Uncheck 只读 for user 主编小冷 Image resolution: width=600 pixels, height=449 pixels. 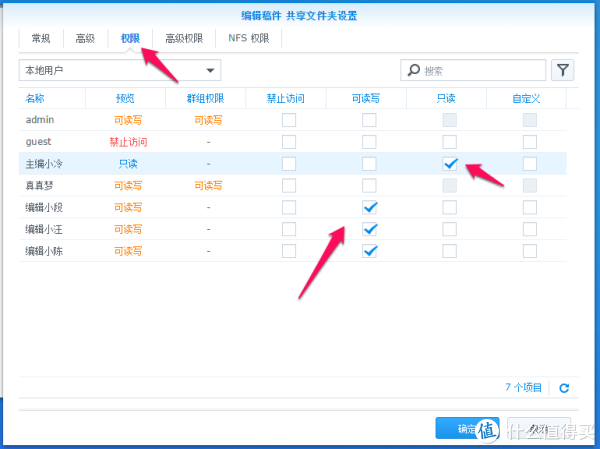[x=450, y=164]
